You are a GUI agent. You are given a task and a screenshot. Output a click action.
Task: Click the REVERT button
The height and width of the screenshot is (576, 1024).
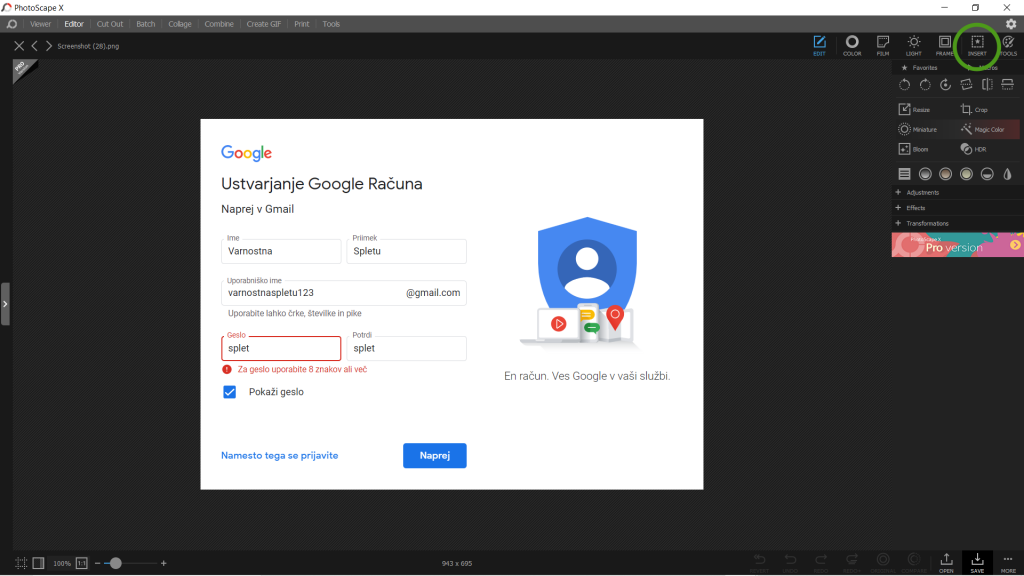click(x=759, y=562)
